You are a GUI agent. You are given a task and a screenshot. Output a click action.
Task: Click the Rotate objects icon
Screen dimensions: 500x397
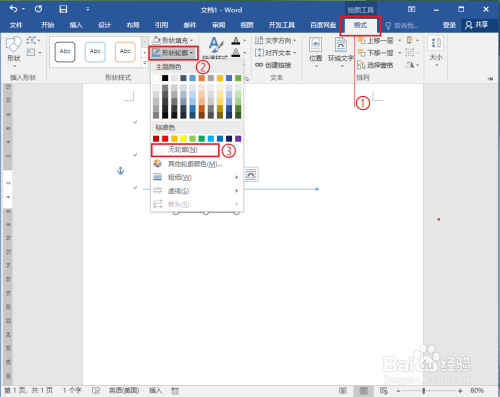tap(410, 65)
